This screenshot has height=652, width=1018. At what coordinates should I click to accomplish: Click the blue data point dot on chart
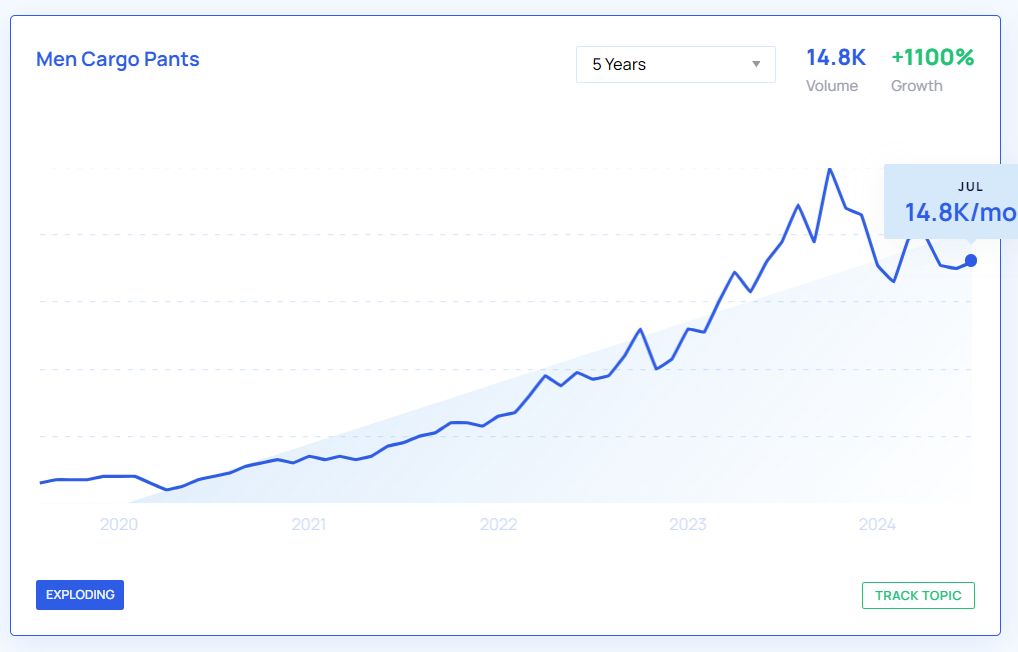pos(971,260)
